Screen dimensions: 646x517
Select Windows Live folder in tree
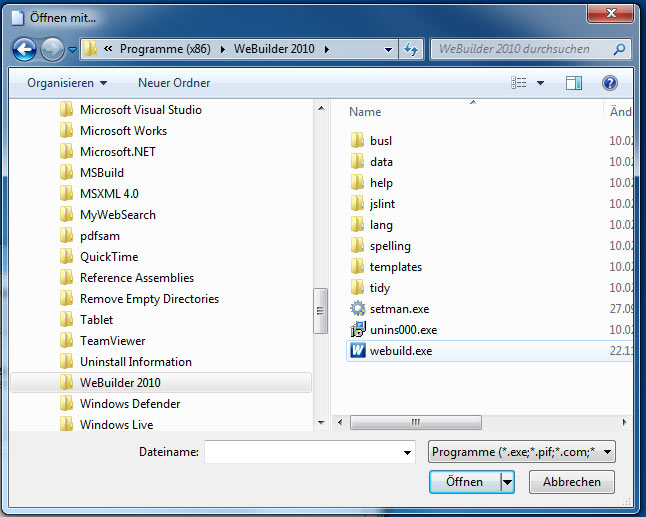[x=117, y=425]
